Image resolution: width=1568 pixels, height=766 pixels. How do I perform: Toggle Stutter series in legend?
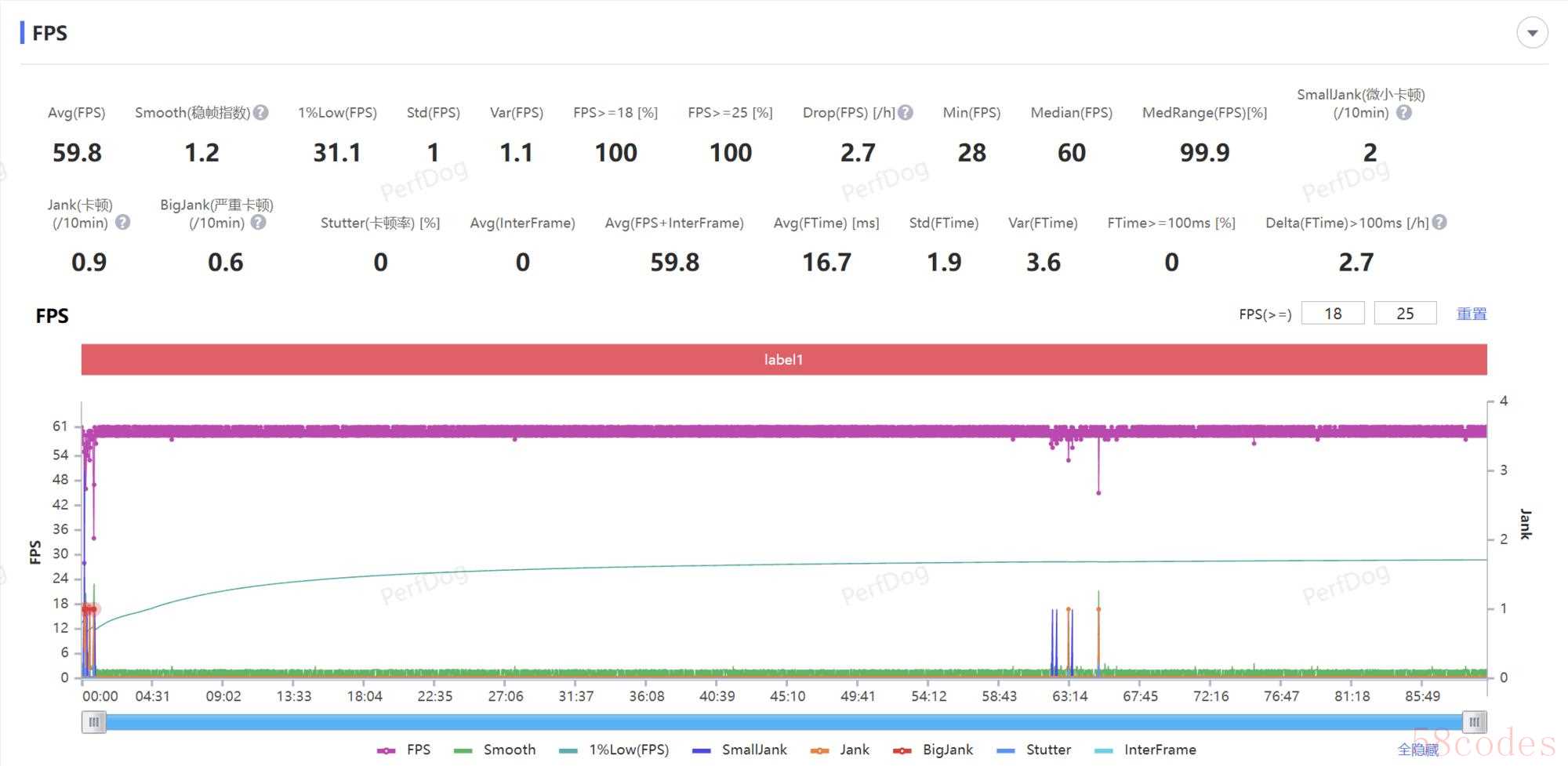coord(1034,750)
